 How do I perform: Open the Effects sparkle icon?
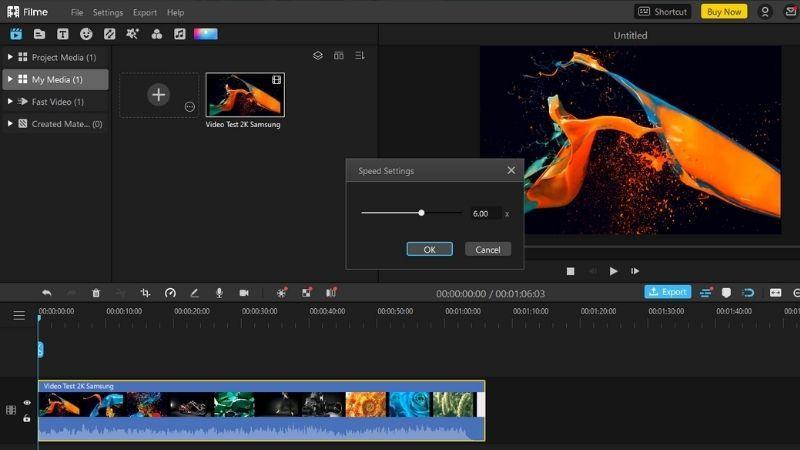point(133,34)
